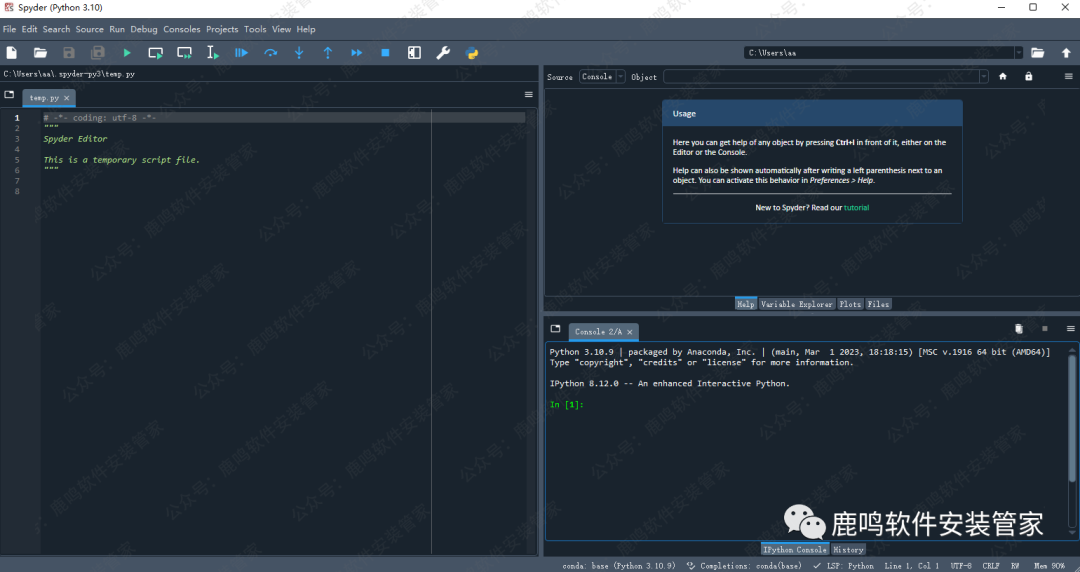Open the Consoles menu
The width and height of the screenshot is (1080, 572).
(x=182, y=29)
